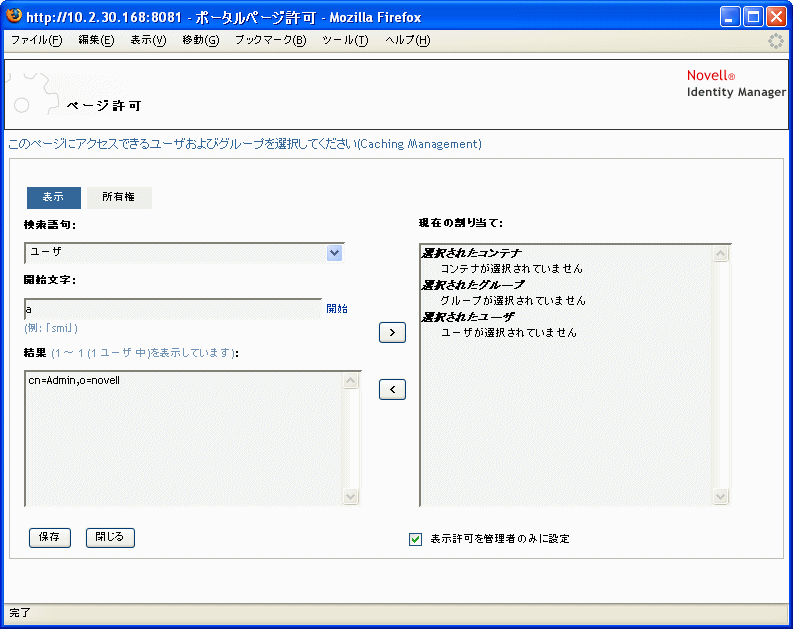Open the ヘルプ(H) menu

point(408,40)
